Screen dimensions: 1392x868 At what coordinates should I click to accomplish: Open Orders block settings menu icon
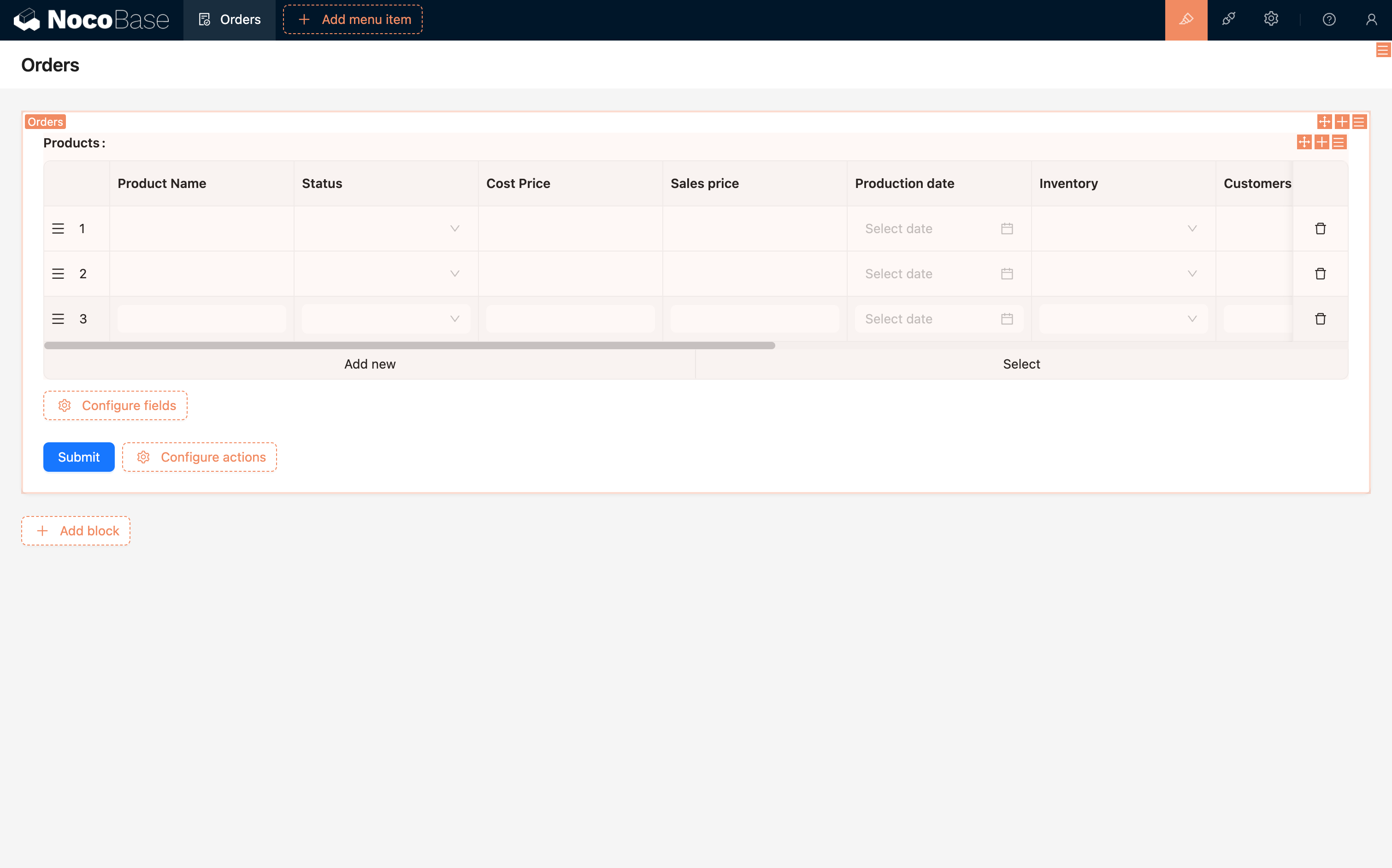click(1359, 122)
